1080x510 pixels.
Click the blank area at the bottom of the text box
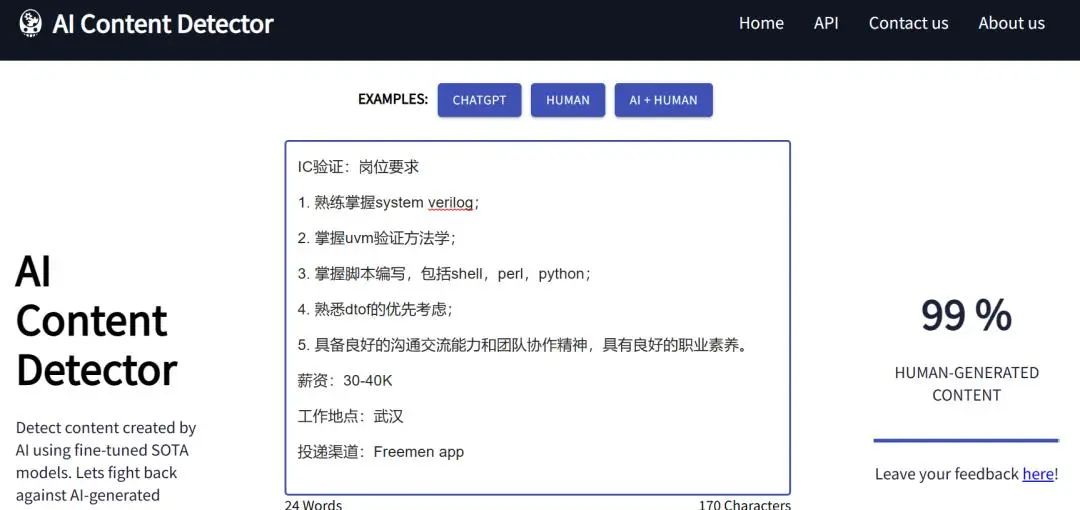pyautogui.click(x=537, y=477)
